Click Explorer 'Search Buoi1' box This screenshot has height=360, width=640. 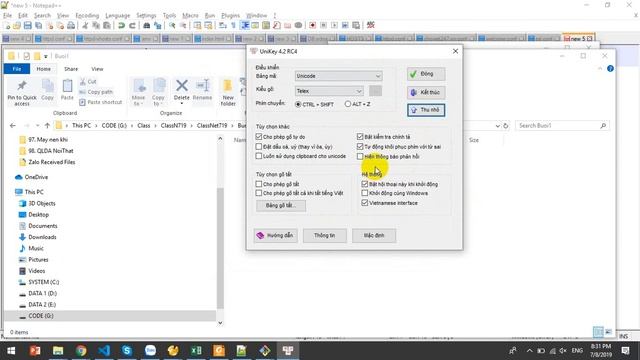click(562, 126)
